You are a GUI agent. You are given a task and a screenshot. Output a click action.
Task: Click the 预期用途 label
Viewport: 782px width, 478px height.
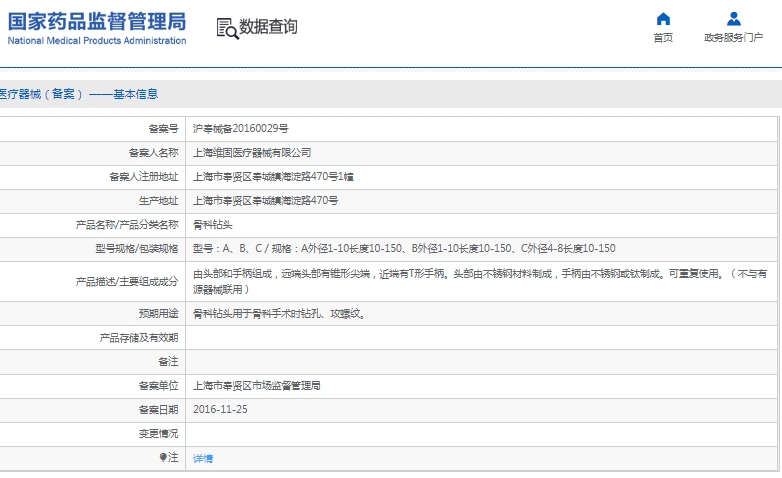coord(158,314)
